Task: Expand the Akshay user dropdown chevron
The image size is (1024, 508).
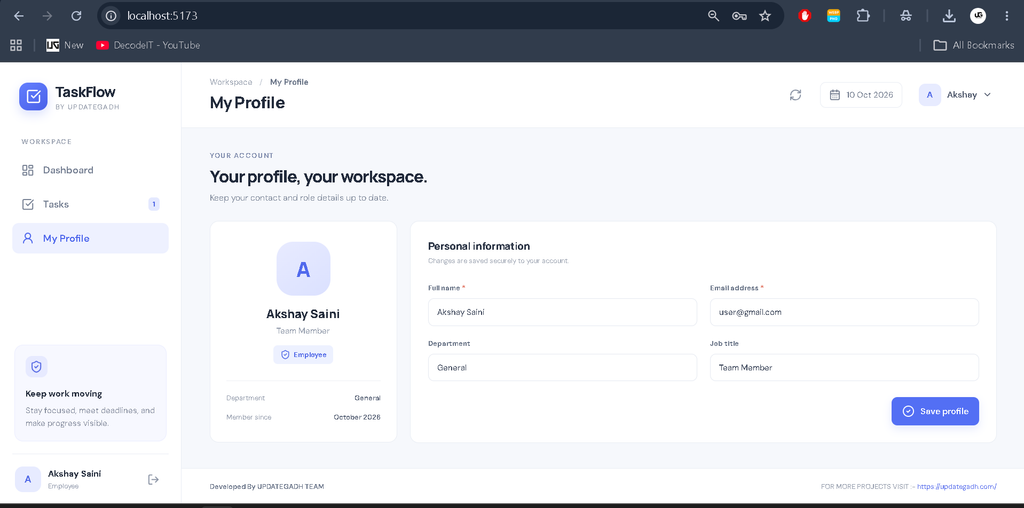Action: [x=987, y=95]
